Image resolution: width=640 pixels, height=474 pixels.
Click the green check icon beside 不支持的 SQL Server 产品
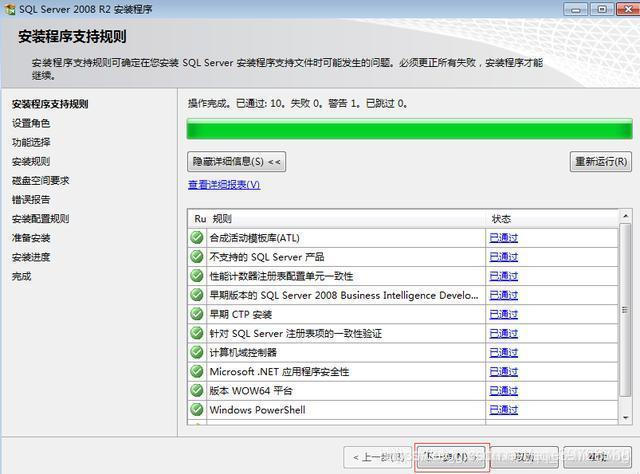tap(197, 256)
